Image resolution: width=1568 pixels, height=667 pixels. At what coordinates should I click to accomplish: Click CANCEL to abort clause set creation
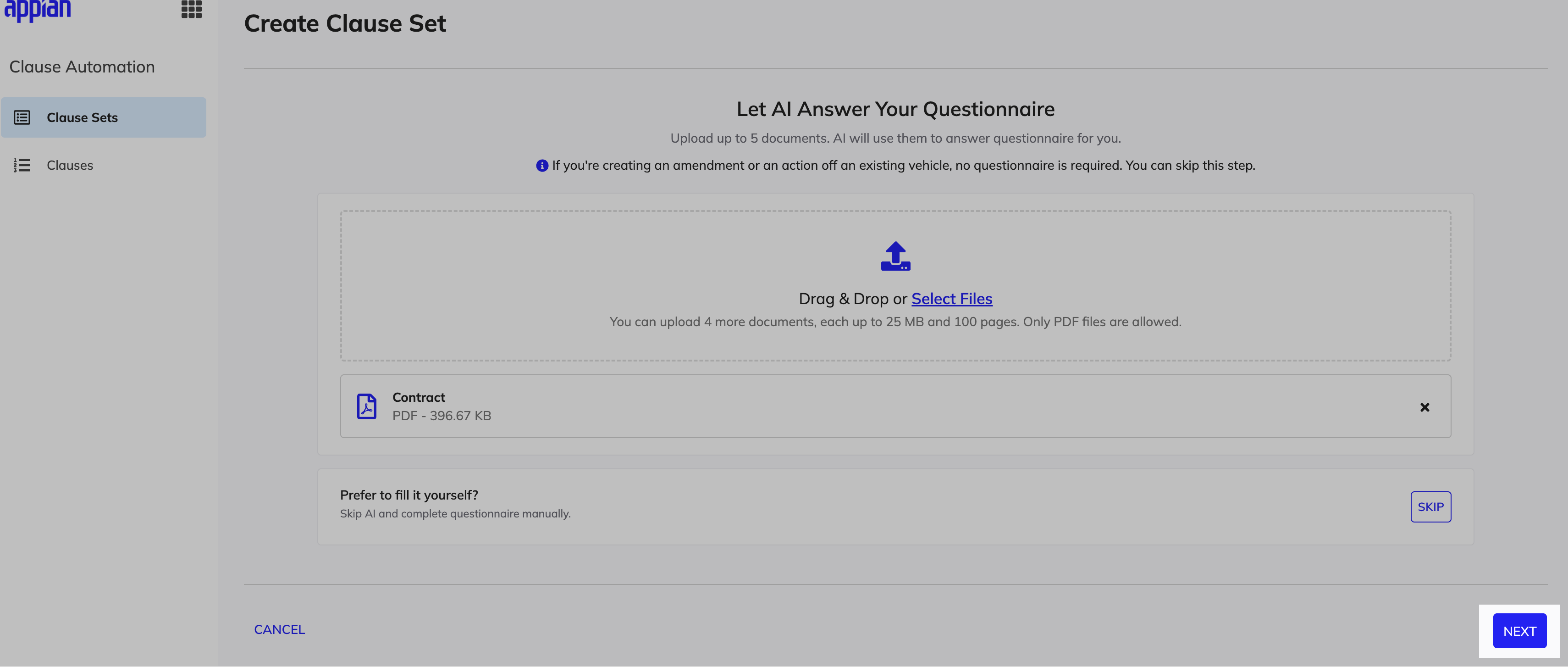(279, 630)
